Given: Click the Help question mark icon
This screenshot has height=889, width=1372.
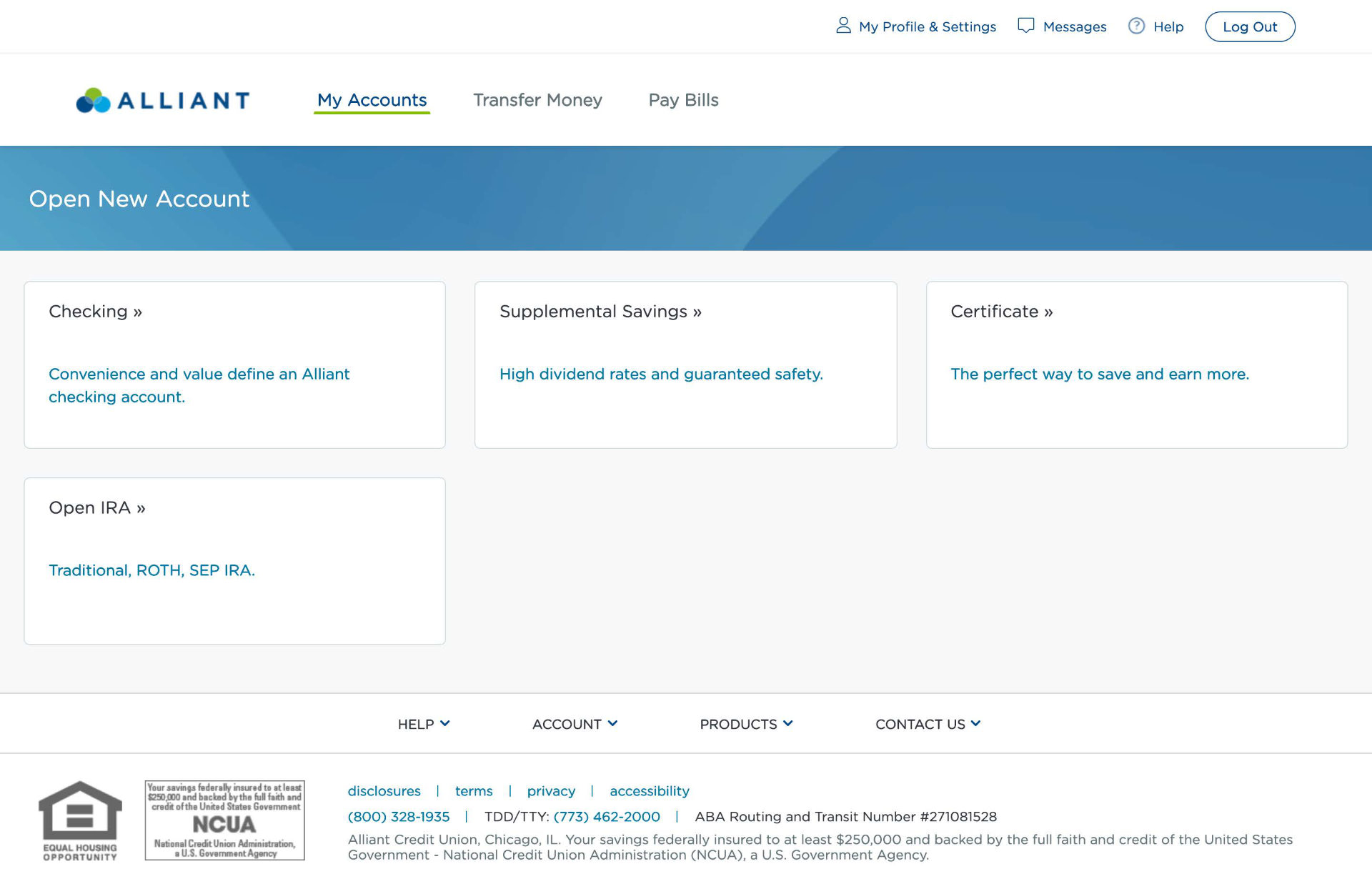Looking at the screenshot, I should click(1136, 26).
